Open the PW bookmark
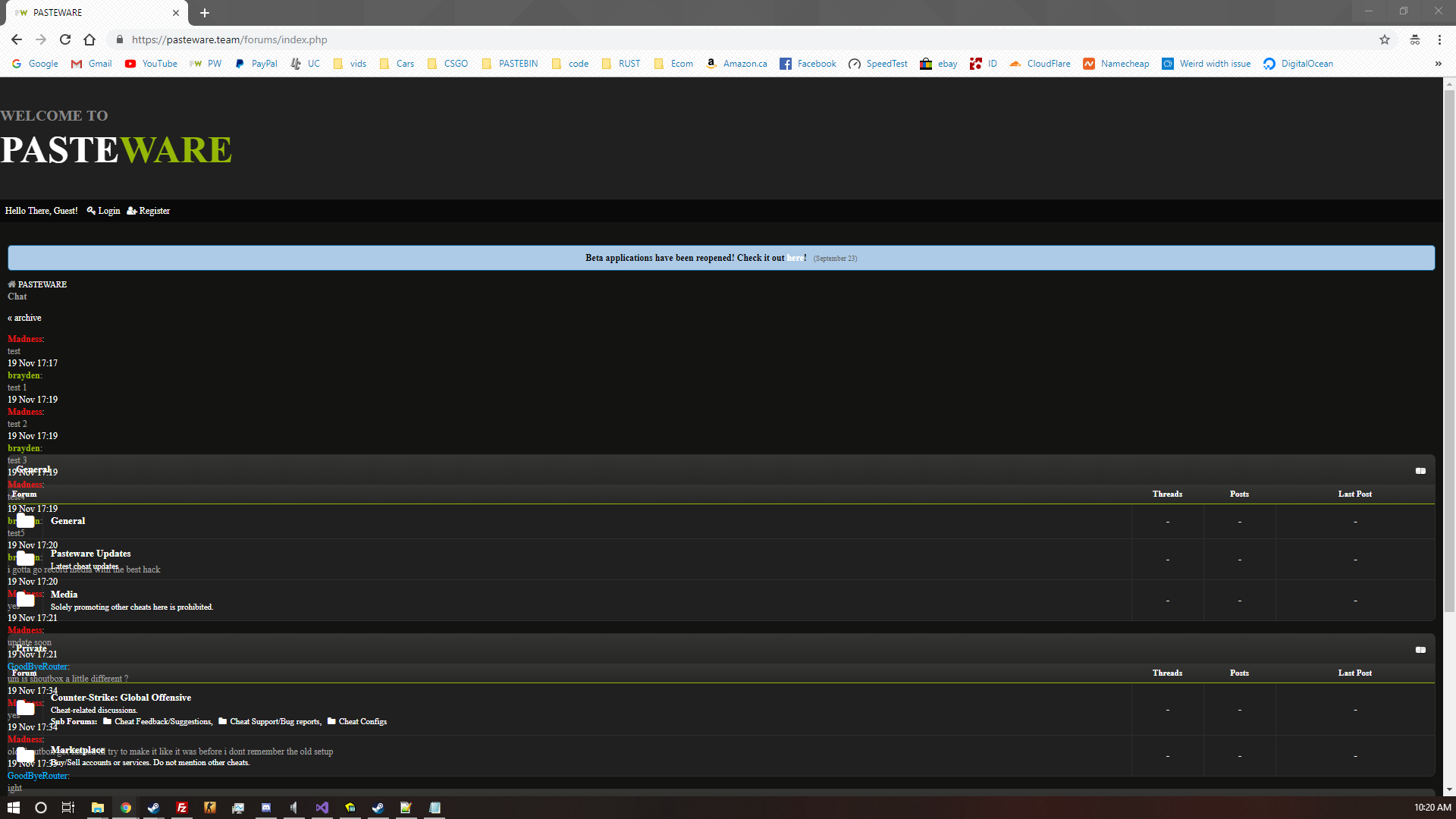Image resolution: width=1456 pixels, height=819 pixels. [x=206, y=64]
